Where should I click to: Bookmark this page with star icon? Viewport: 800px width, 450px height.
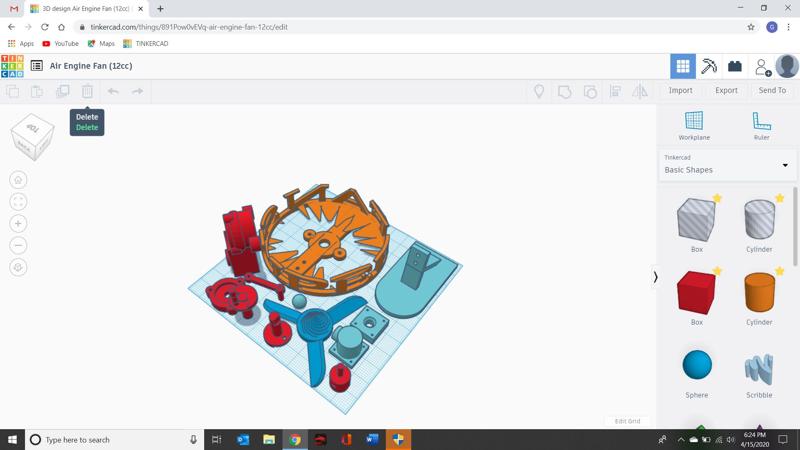pos(751,27)
